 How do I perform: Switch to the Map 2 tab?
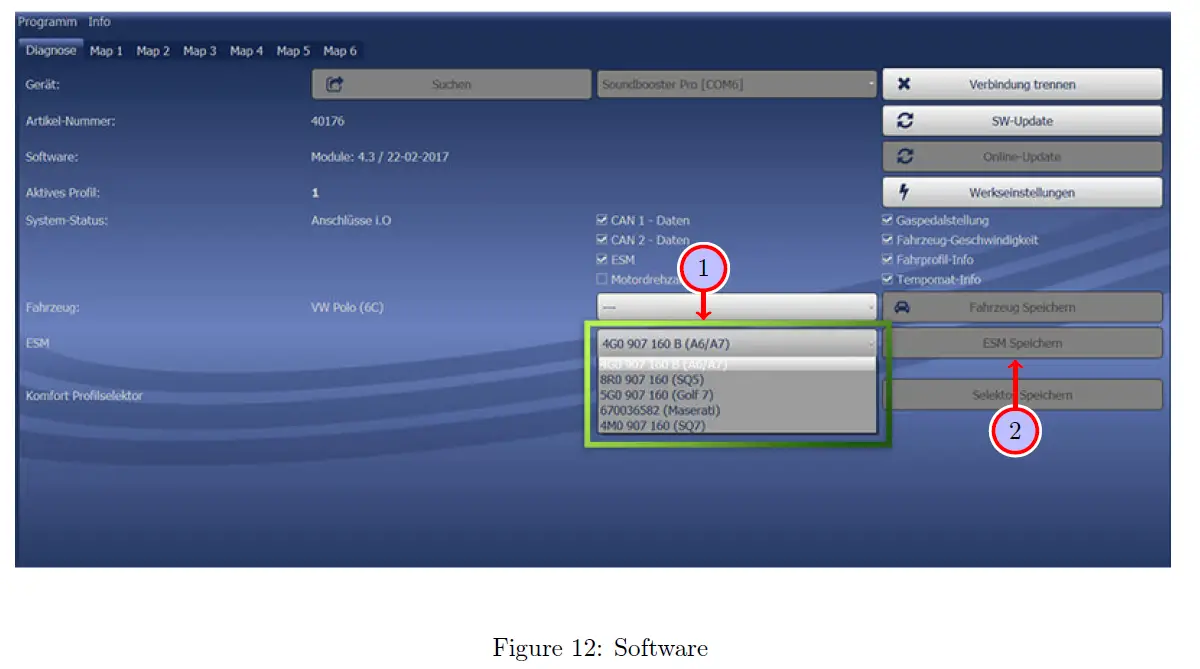[x=153, y=51]
